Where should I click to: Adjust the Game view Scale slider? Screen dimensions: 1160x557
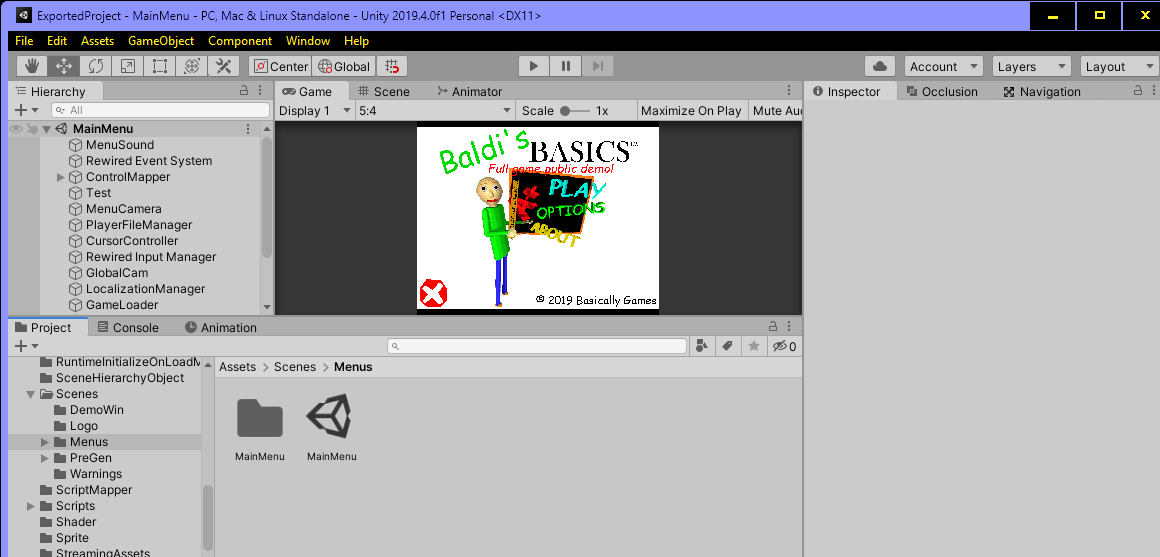pyautogui.click(x=574, y=111)
